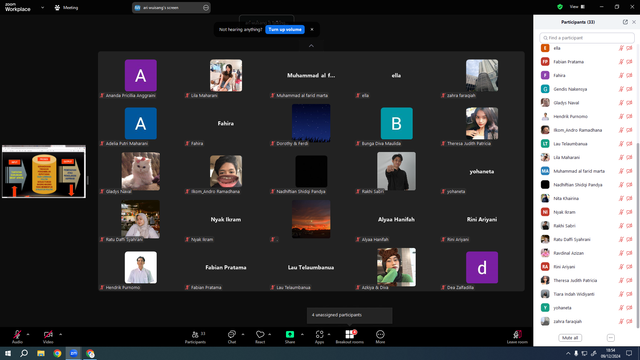Pop out the Participants panel
The width and height of the screenshot is (640, 360).
pyautogui.click(x=625, y=22)
